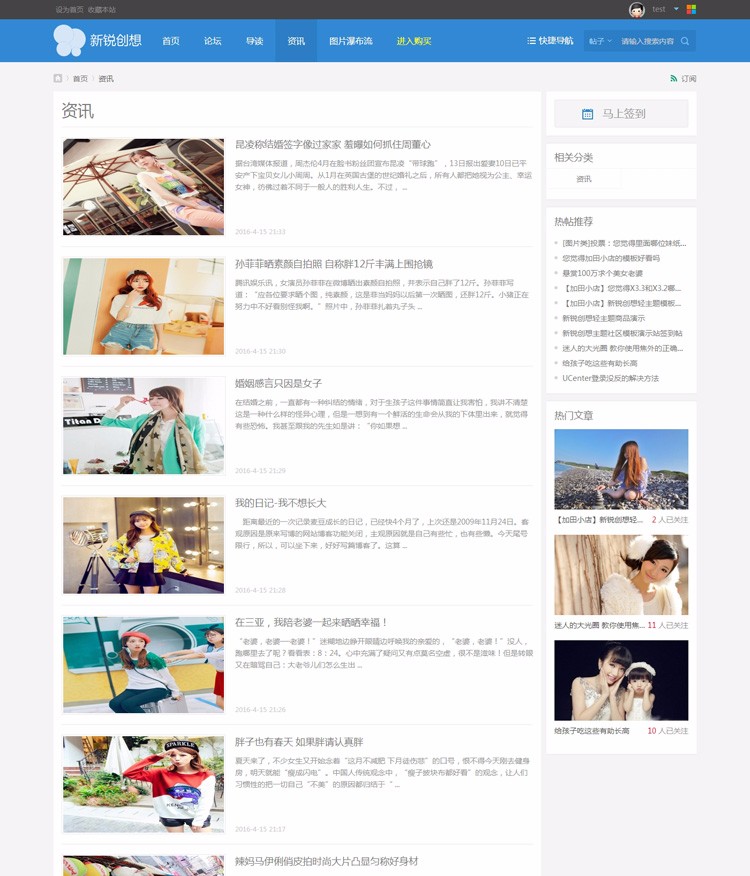Click the test username link
This screenshot has height=876, width=750.
pos(659,9)
